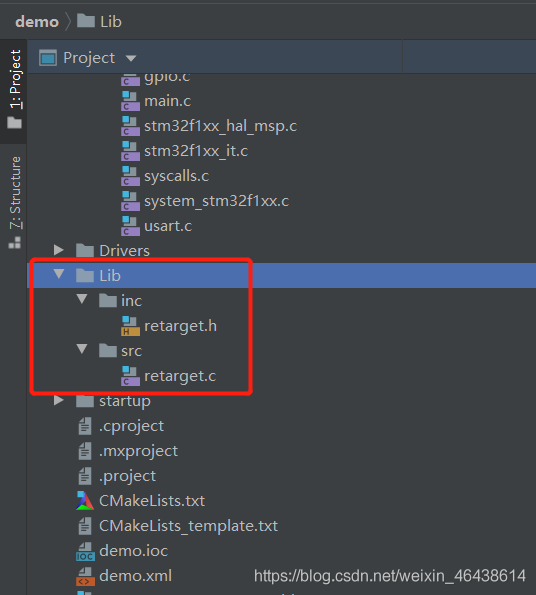The image size is (536, 595).
Task: Select .mxproject file name
Action: (x=138, y=452)
